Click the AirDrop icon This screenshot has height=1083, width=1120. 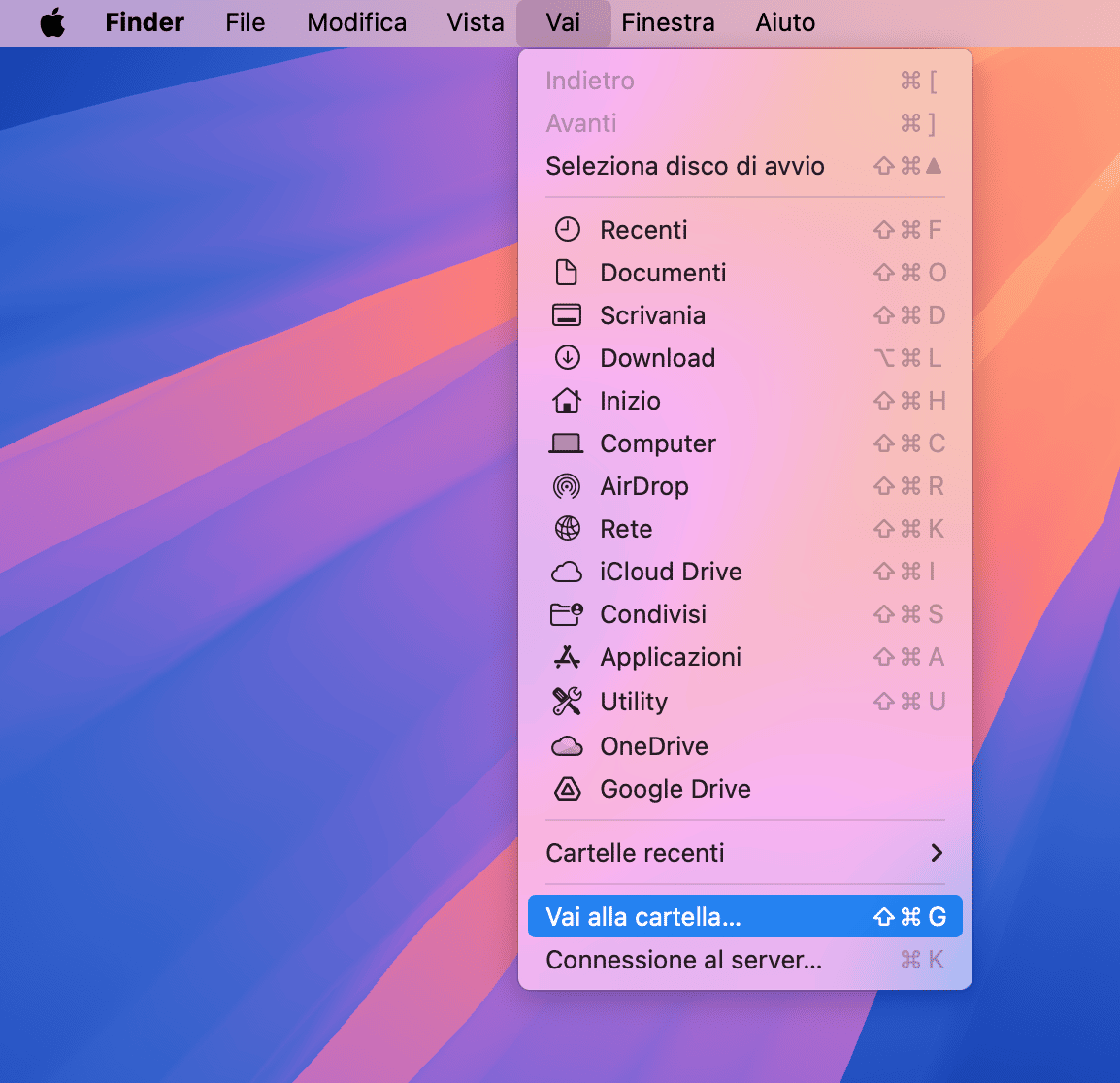pos(567,486)
